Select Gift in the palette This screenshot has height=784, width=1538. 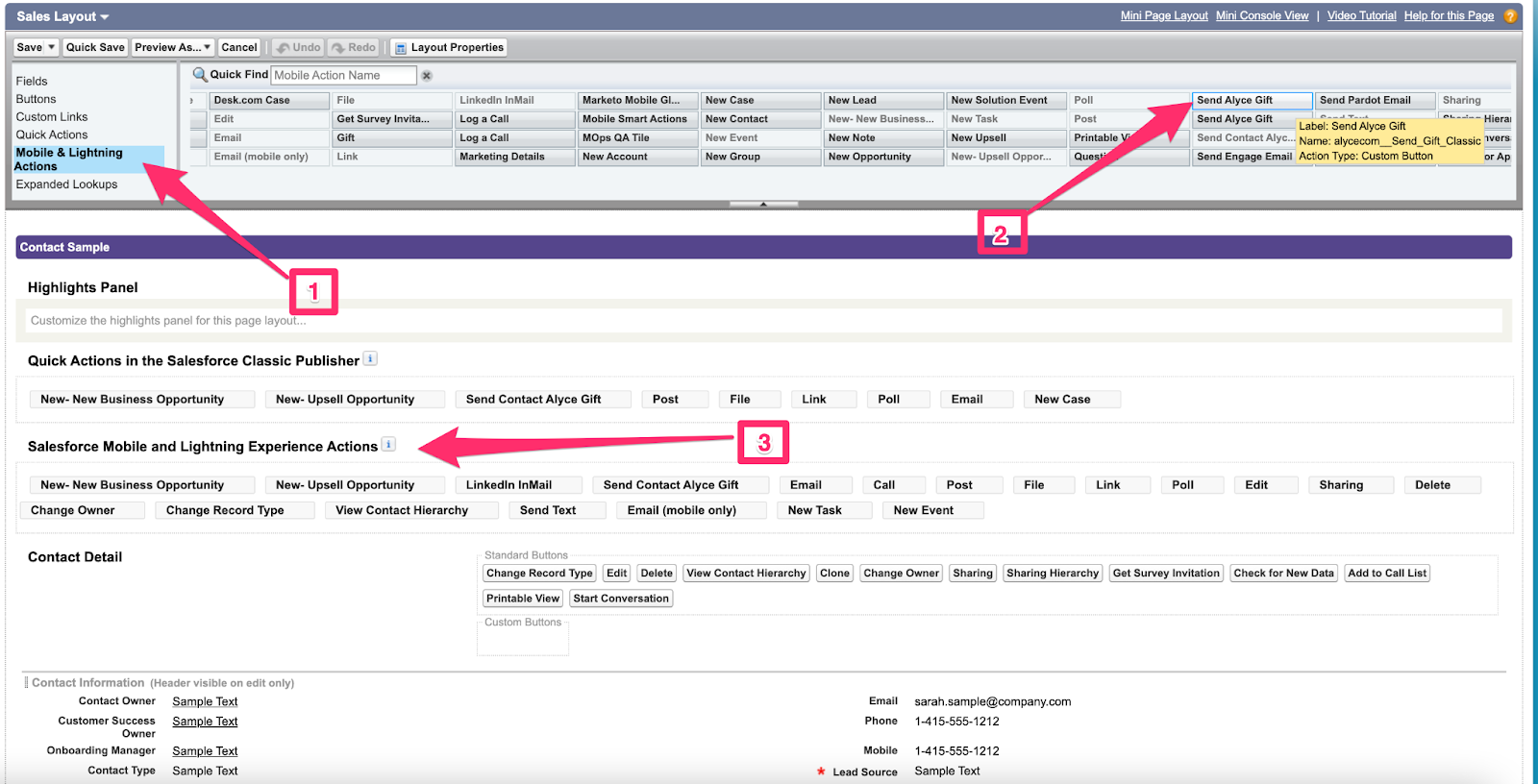pyautogui.click(x=392, y=138)
